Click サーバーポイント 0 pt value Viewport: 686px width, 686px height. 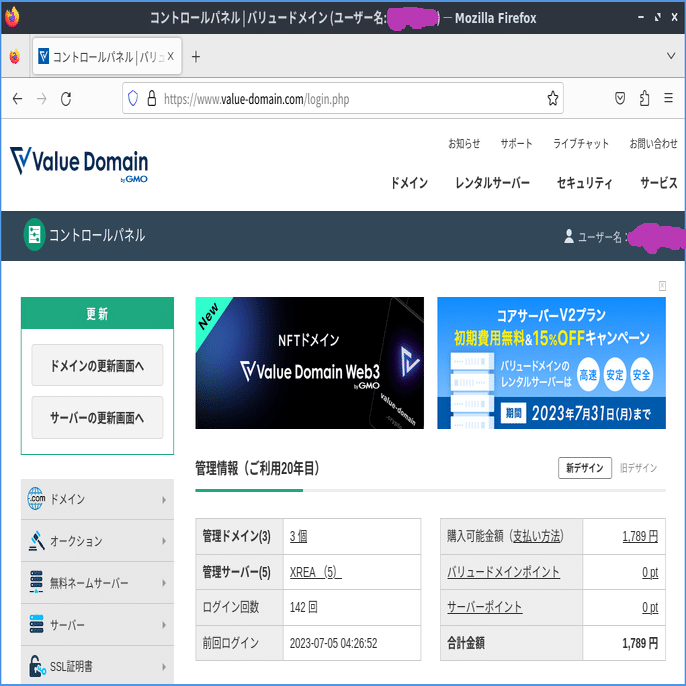(650, 607)
